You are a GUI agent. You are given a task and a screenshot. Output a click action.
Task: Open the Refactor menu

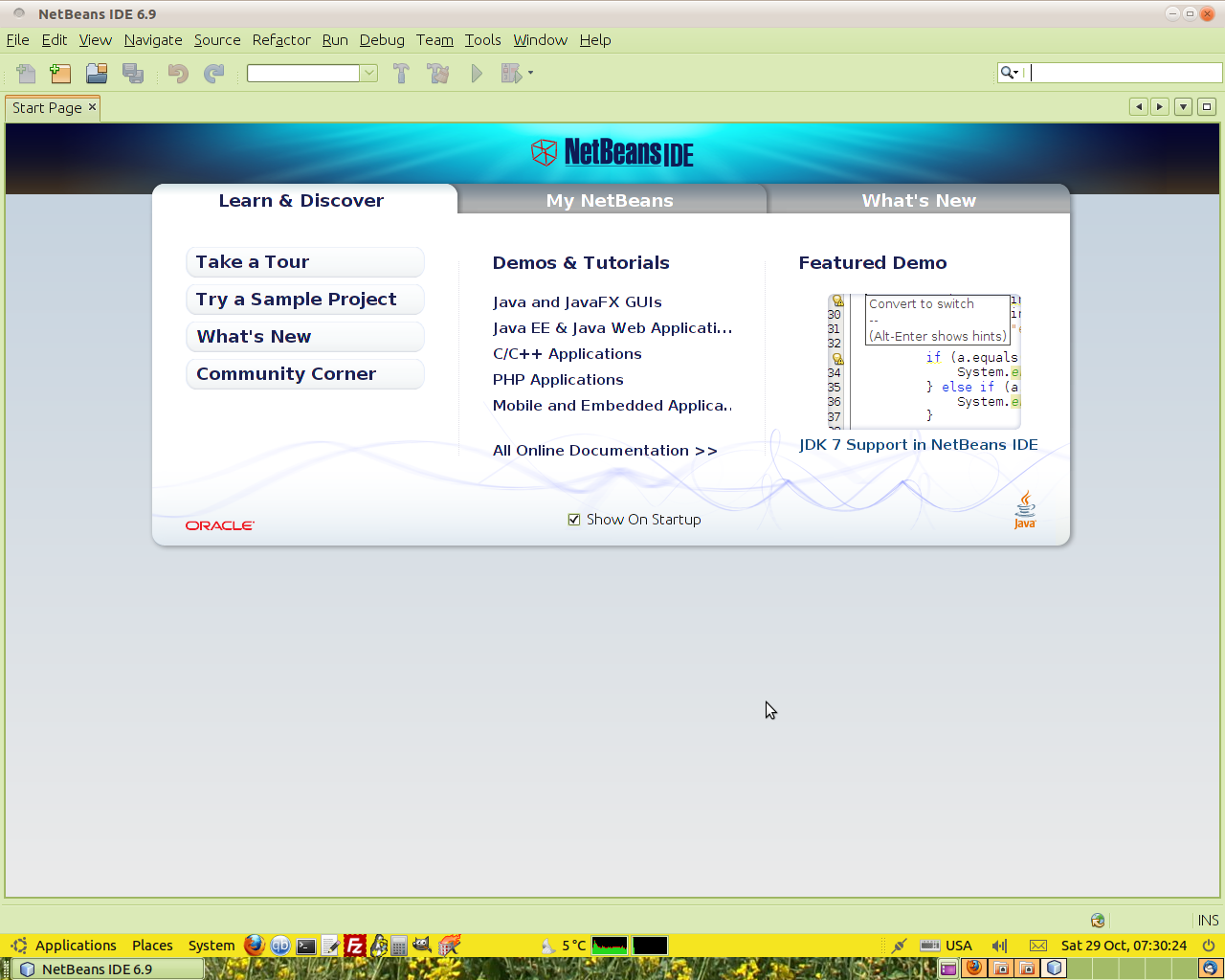(x=281, y=40)
